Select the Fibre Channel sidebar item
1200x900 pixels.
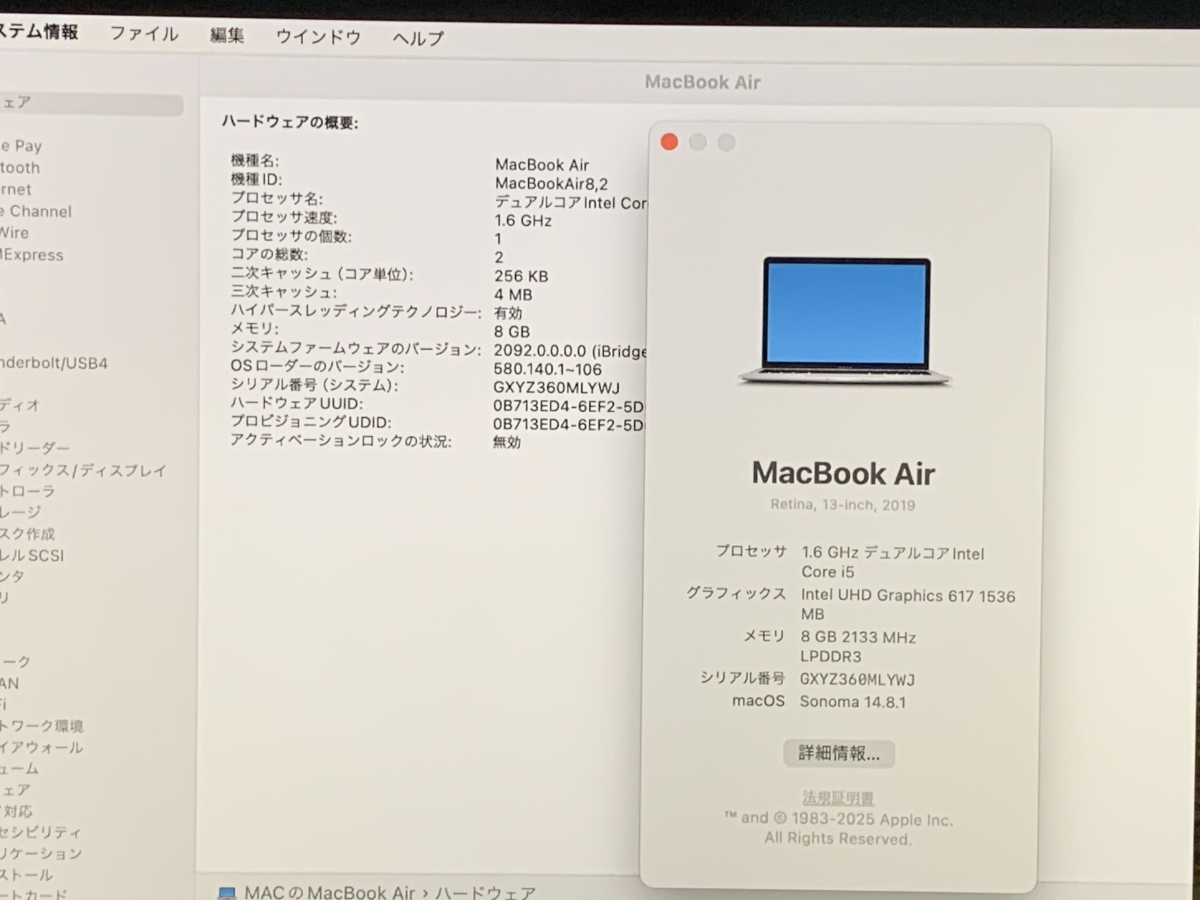coord(36,211)
